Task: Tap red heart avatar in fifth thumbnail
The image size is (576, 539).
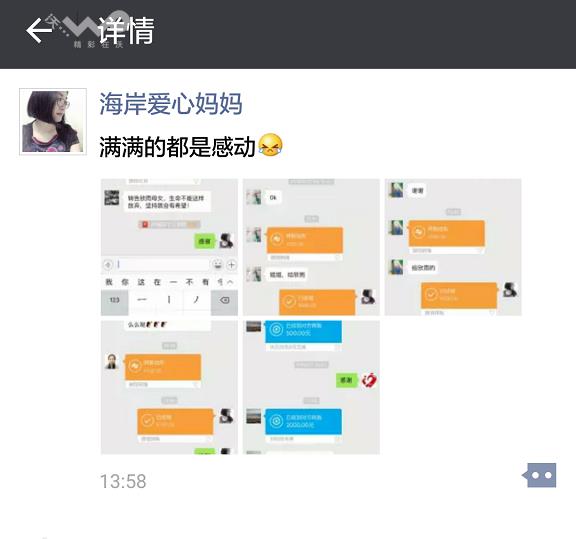Action: tap(369, 380)
